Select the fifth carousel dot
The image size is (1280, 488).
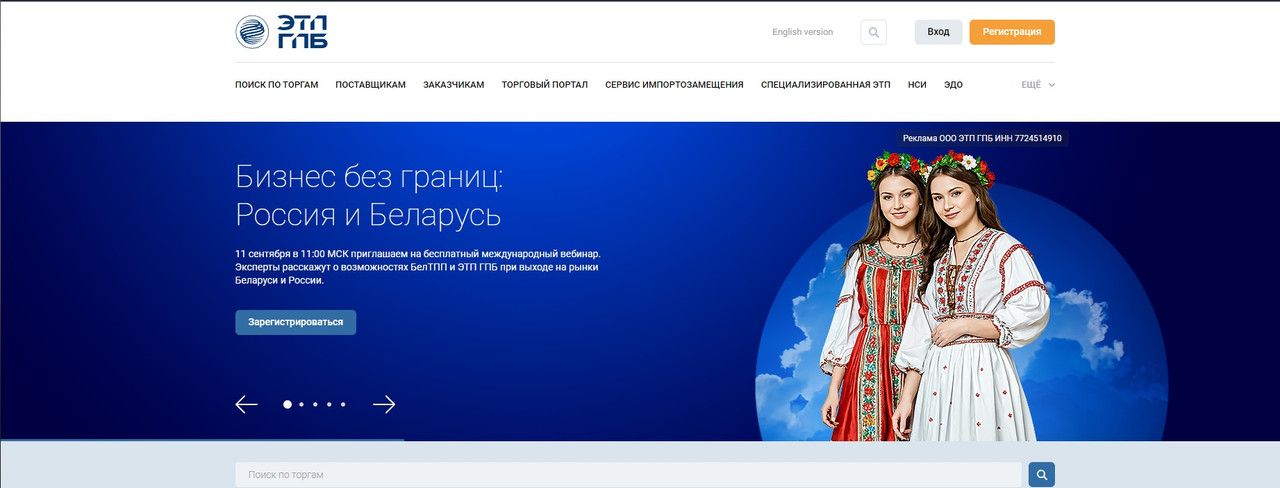tap(343, 404)
